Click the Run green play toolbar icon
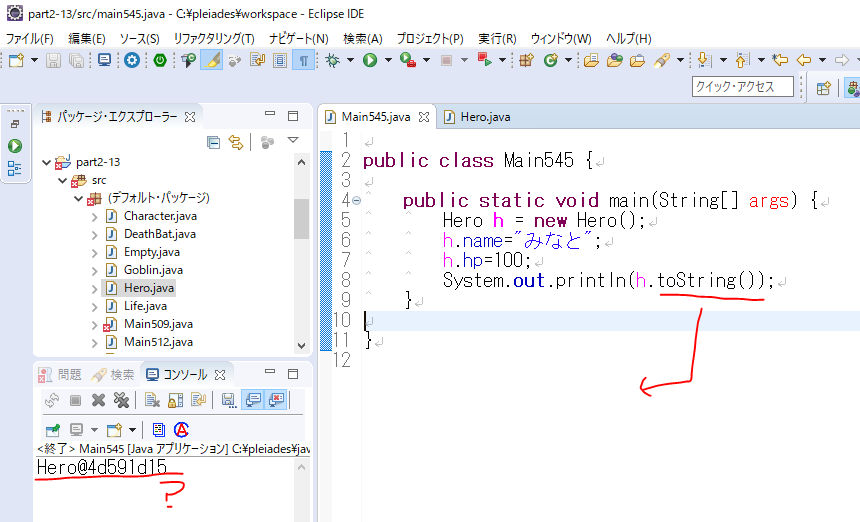Viewport: 860px width, 522px height. [x=370, y=60]
